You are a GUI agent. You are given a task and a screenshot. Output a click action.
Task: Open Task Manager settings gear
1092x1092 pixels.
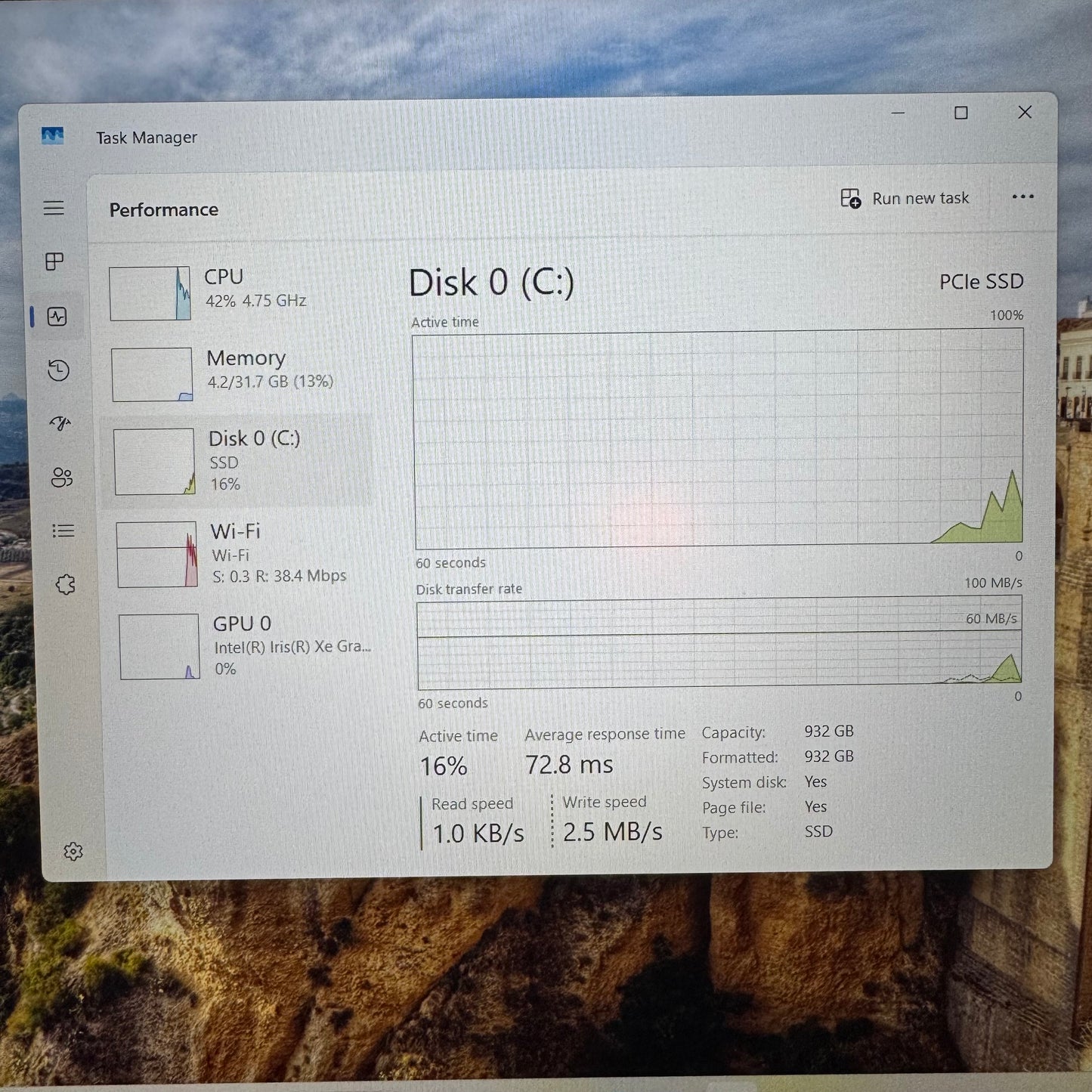(x=73, y=851)
